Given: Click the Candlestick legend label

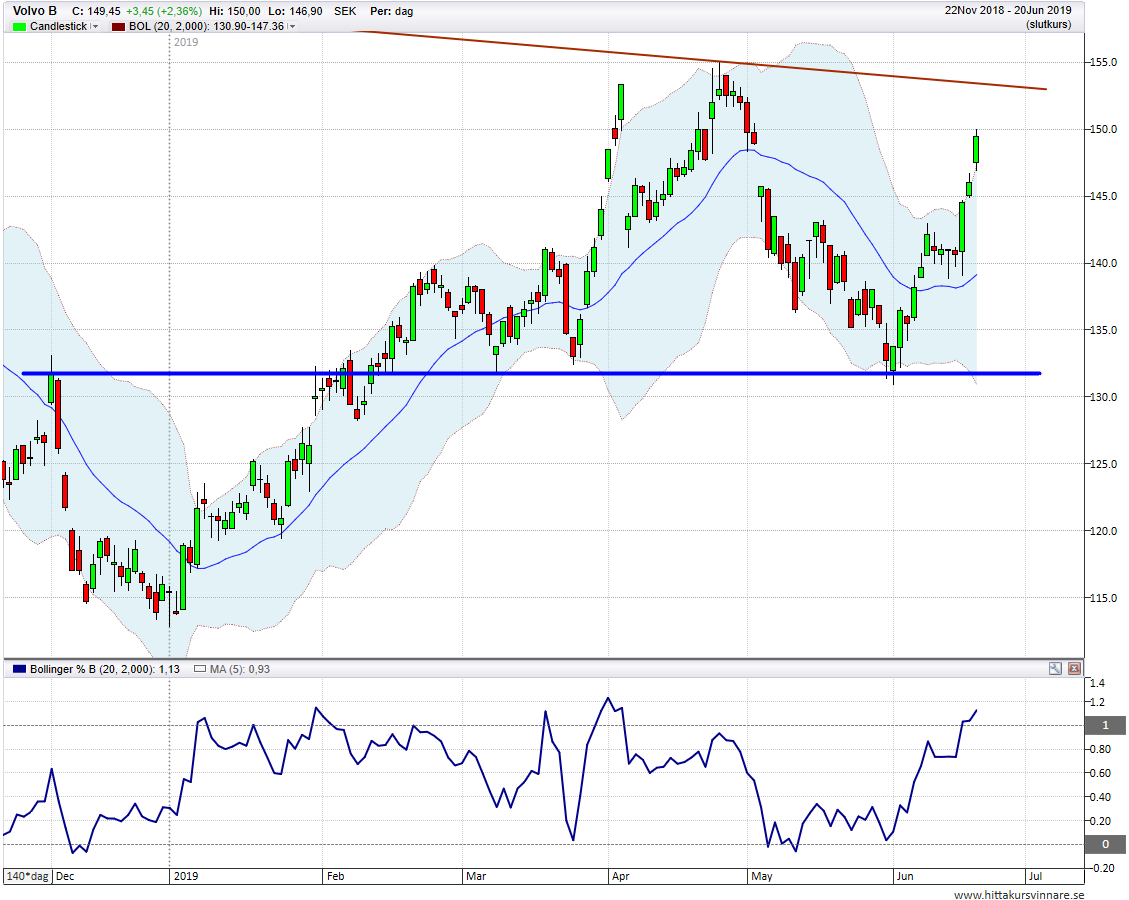Looking at the screenshot, I should [58, 26].
